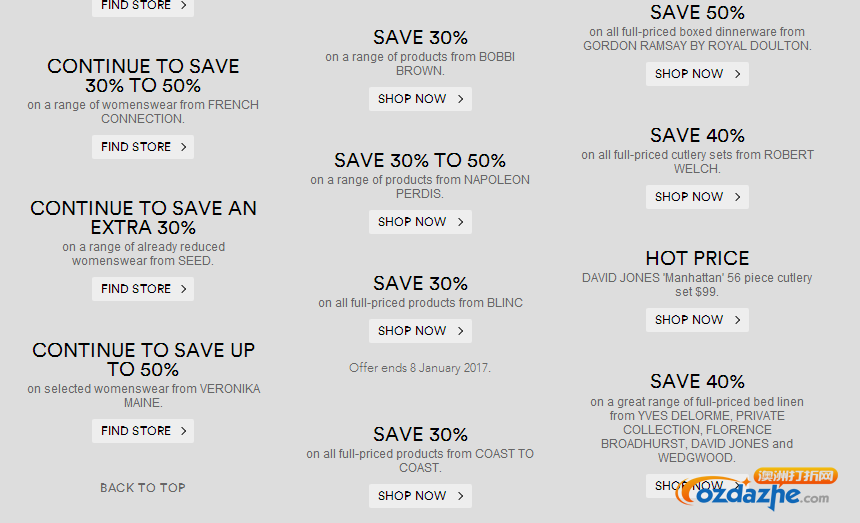Screen dimensions: 860x523
Task: Shop Now for Gordon Ramsay dinnerware
Action: 697,74
